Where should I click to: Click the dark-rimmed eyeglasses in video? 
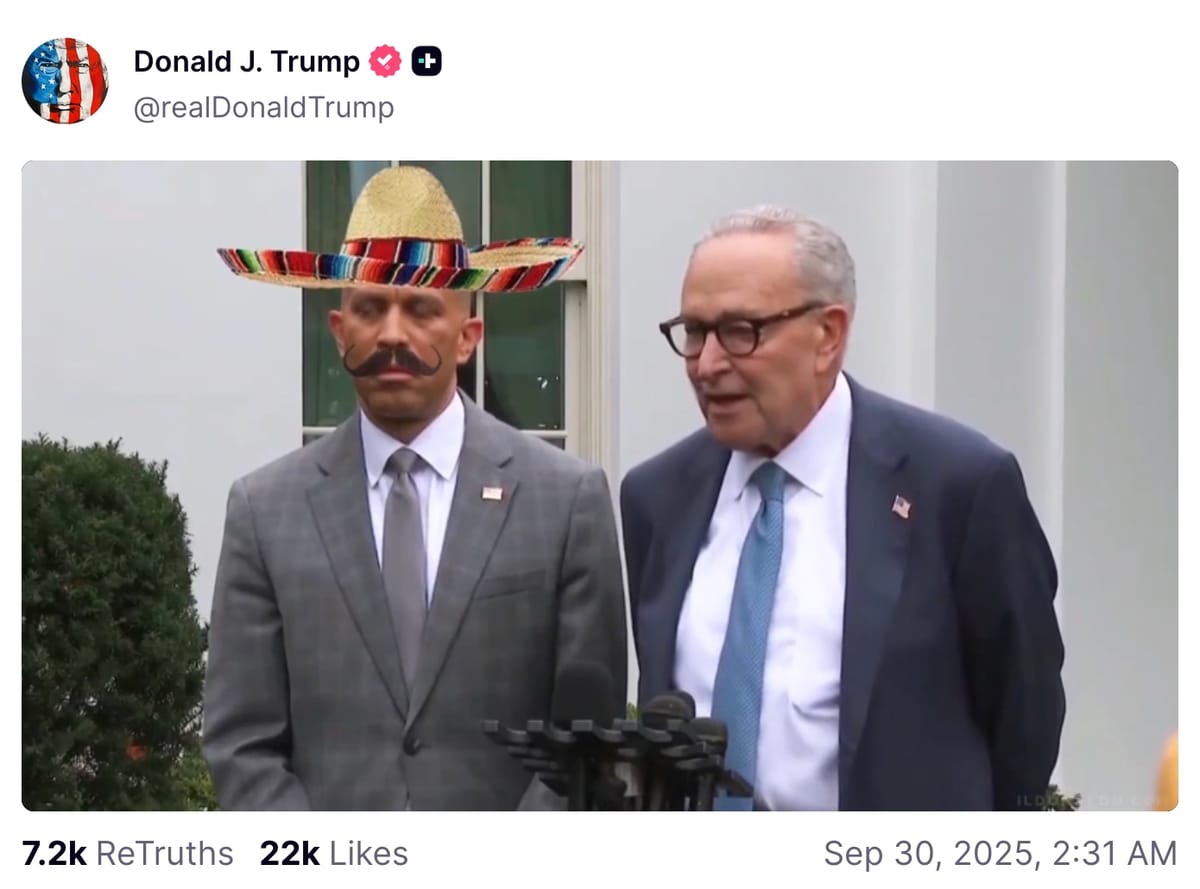click(x=737, y=335)
